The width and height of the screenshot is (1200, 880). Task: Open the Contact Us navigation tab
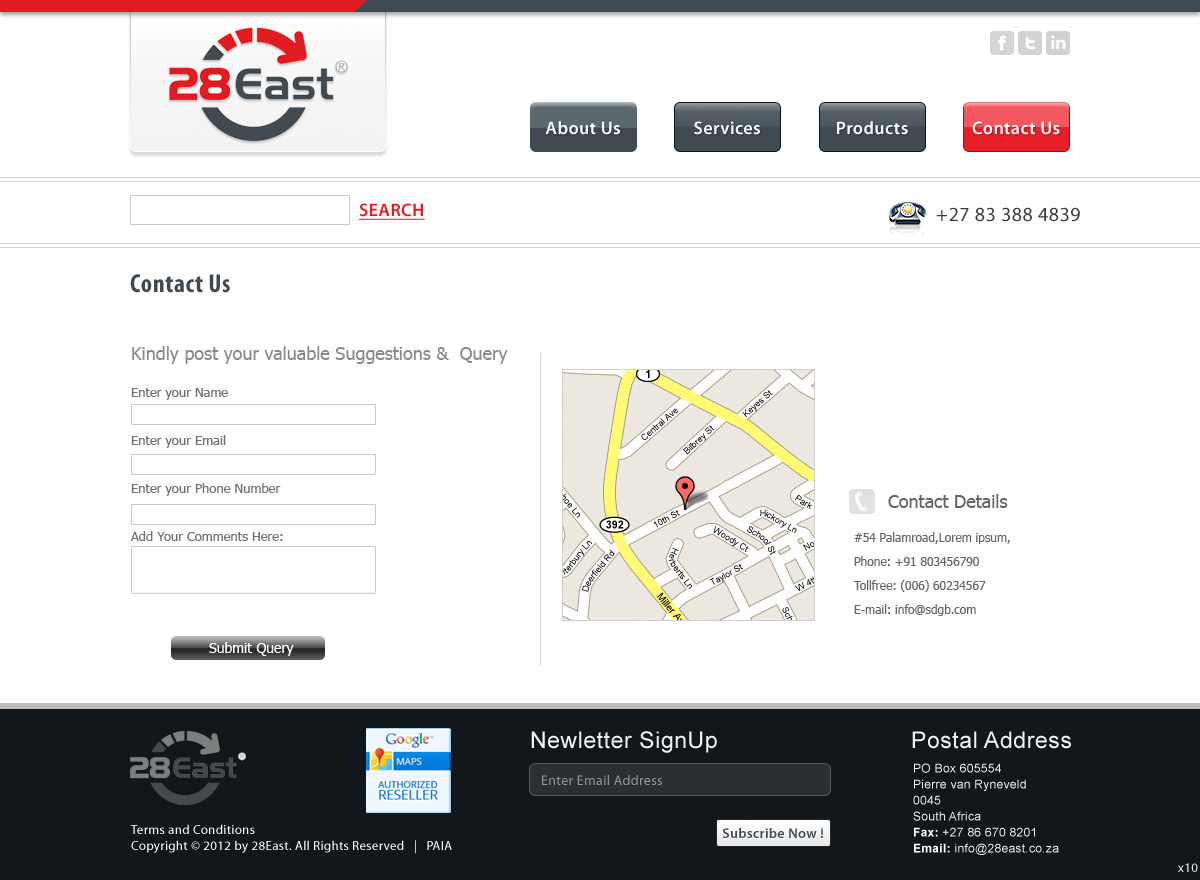tap(1016, 127)
